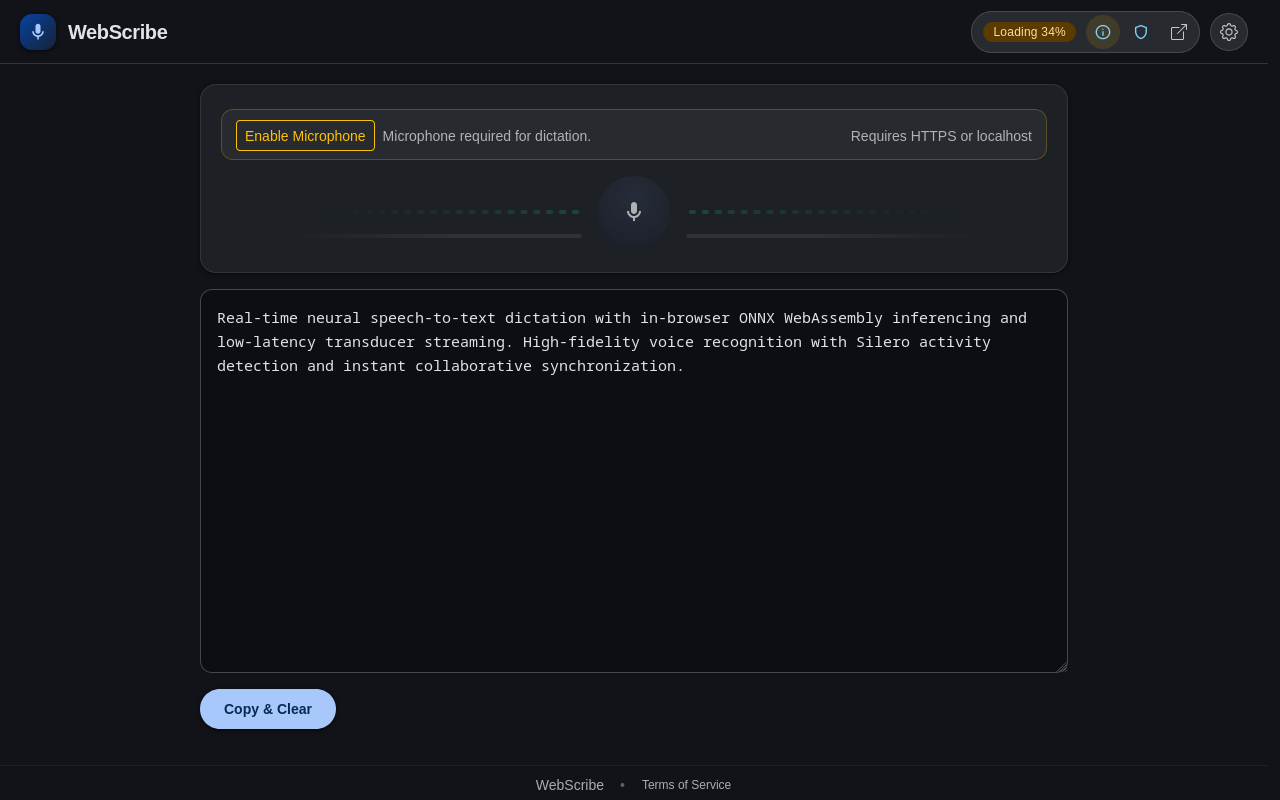Image resolution: width=1280 pixels, height=800 pixels.
Task: Click the WebScribe microphone logo icon
Action: [38, 32]
